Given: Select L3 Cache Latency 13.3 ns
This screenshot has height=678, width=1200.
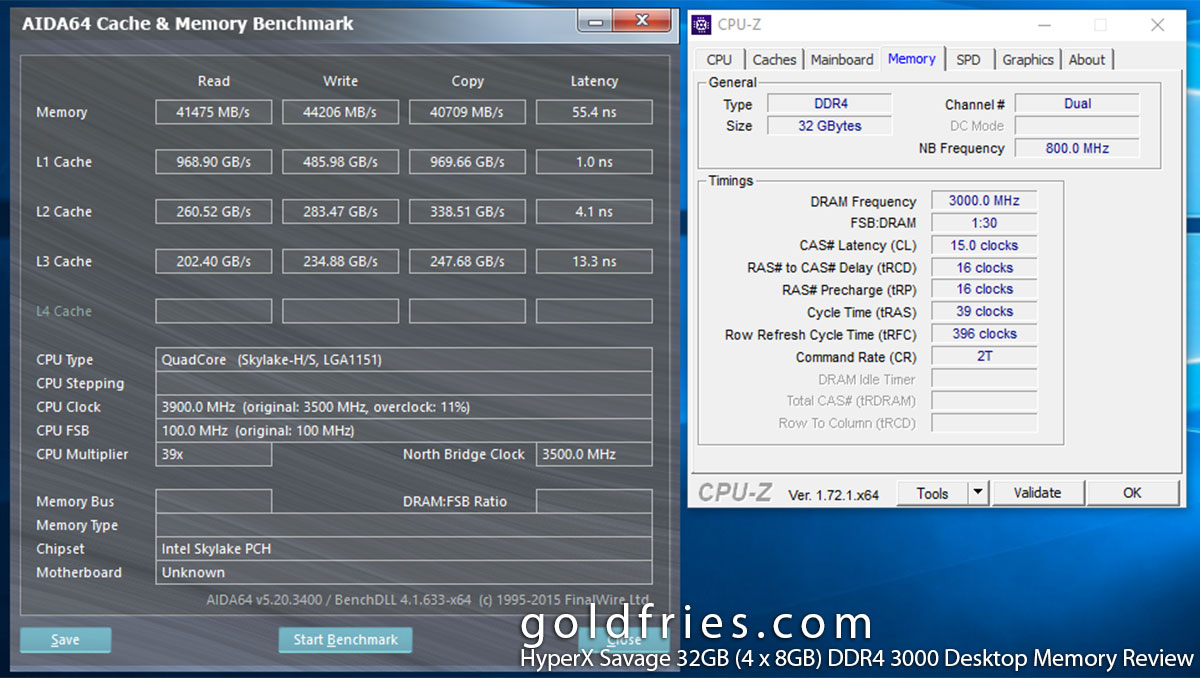Looking at the screenshot, I should pos(594,262).
